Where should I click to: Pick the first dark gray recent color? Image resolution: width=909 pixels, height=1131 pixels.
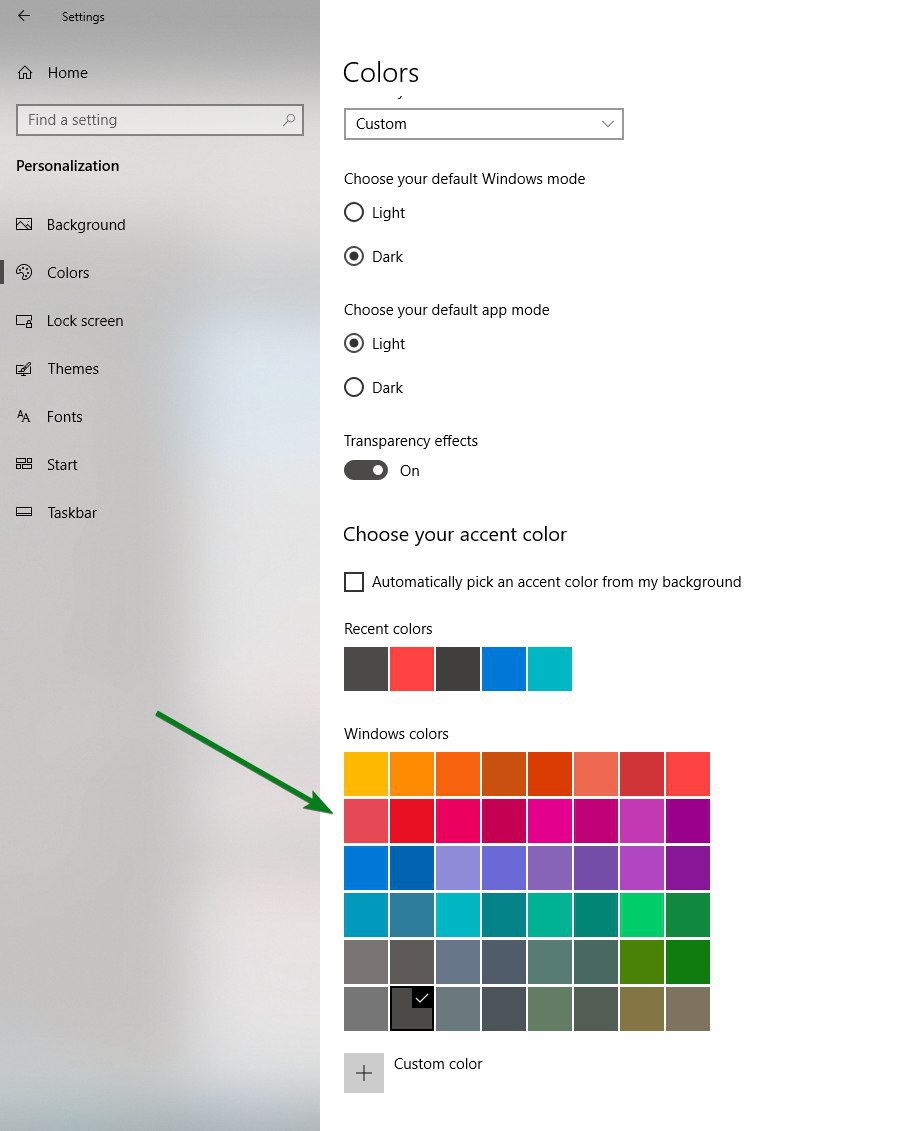tap(366, 669)
